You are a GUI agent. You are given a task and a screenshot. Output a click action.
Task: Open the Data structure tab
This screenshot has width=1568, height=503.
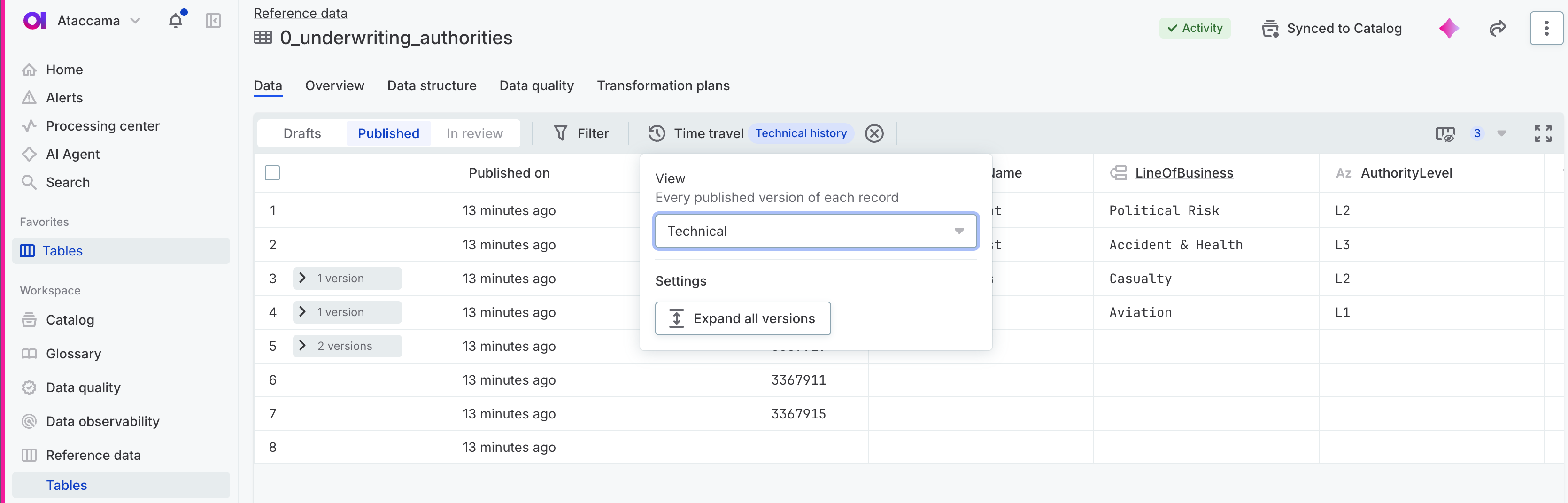click(x=432, y=86)
